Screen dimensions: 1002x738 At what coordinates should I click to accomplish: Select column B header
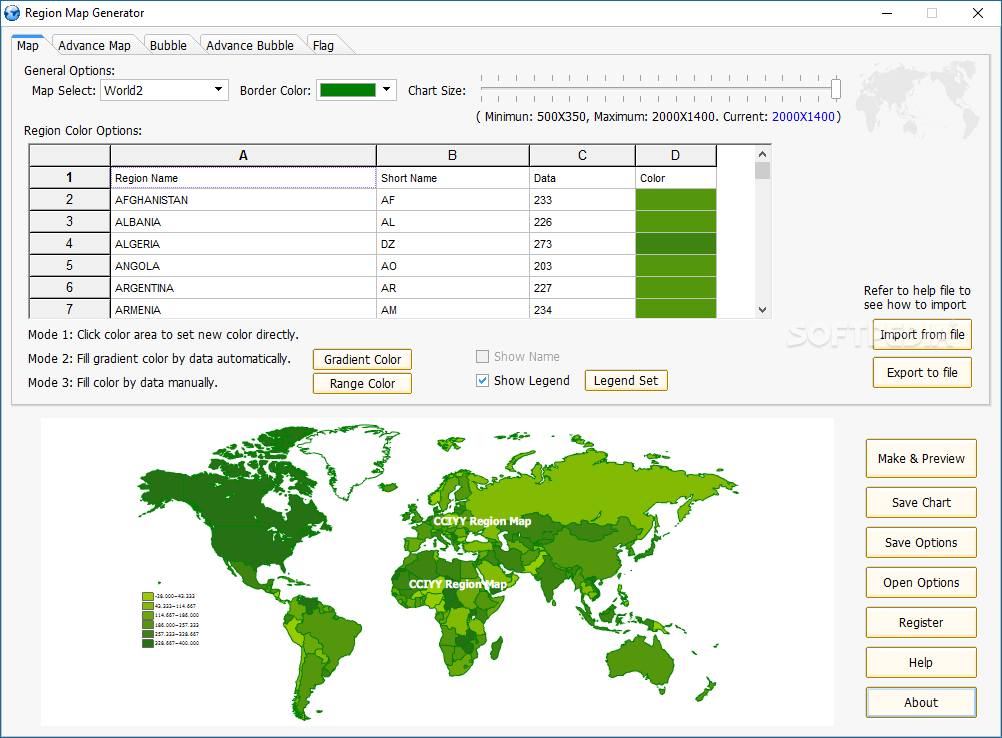(452, 155)
